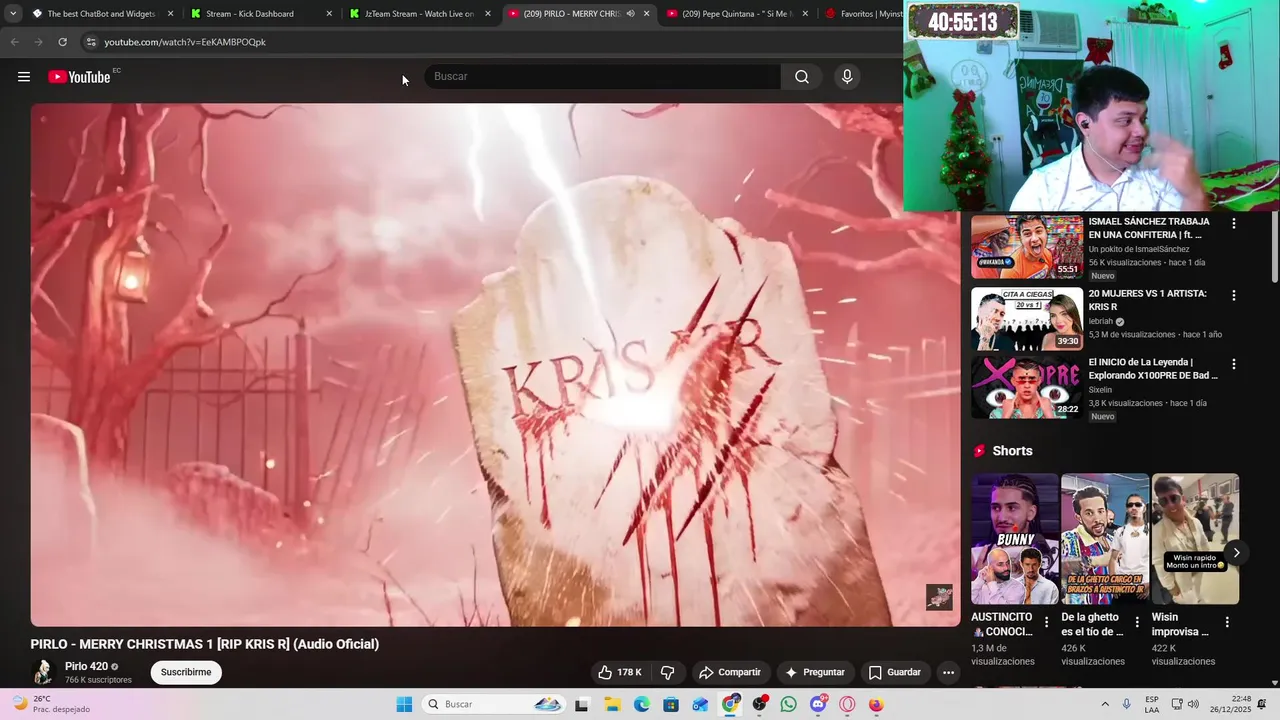Switch to Stream - Kick Dashboard tab

coord(261,14)
